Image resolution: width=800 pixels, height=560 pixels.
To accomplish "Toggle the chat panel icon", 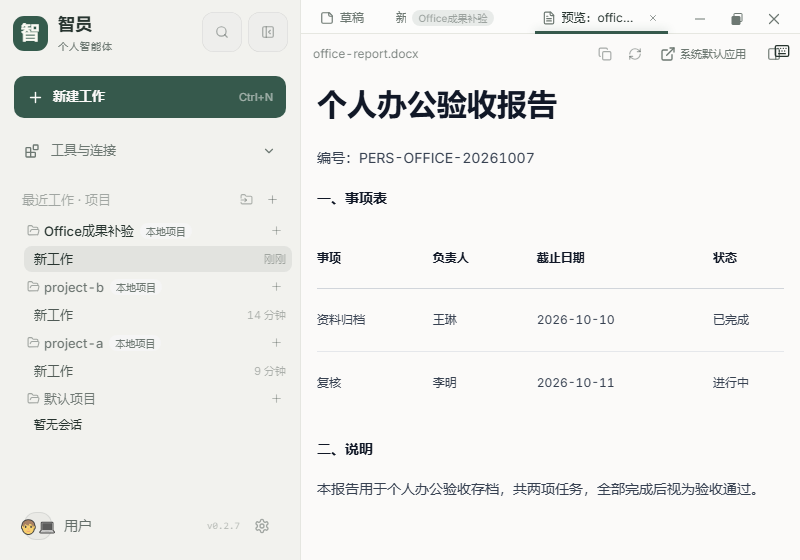I will coord(779,53).
